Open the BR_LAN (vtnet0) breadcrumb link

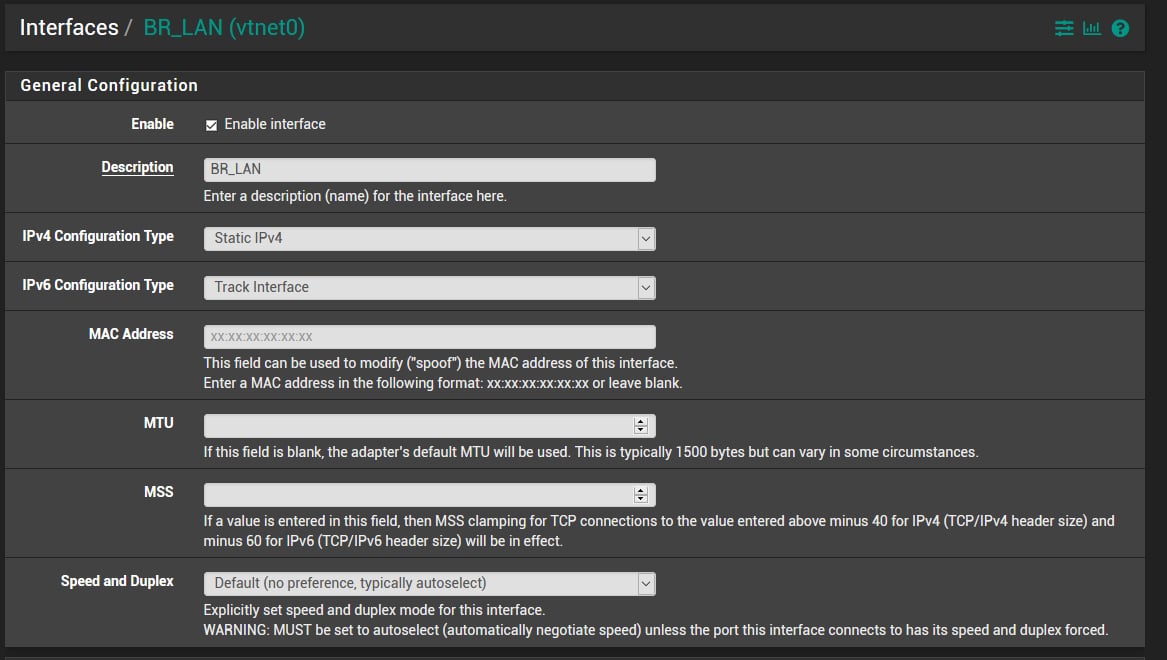click(x=224, y=28)
